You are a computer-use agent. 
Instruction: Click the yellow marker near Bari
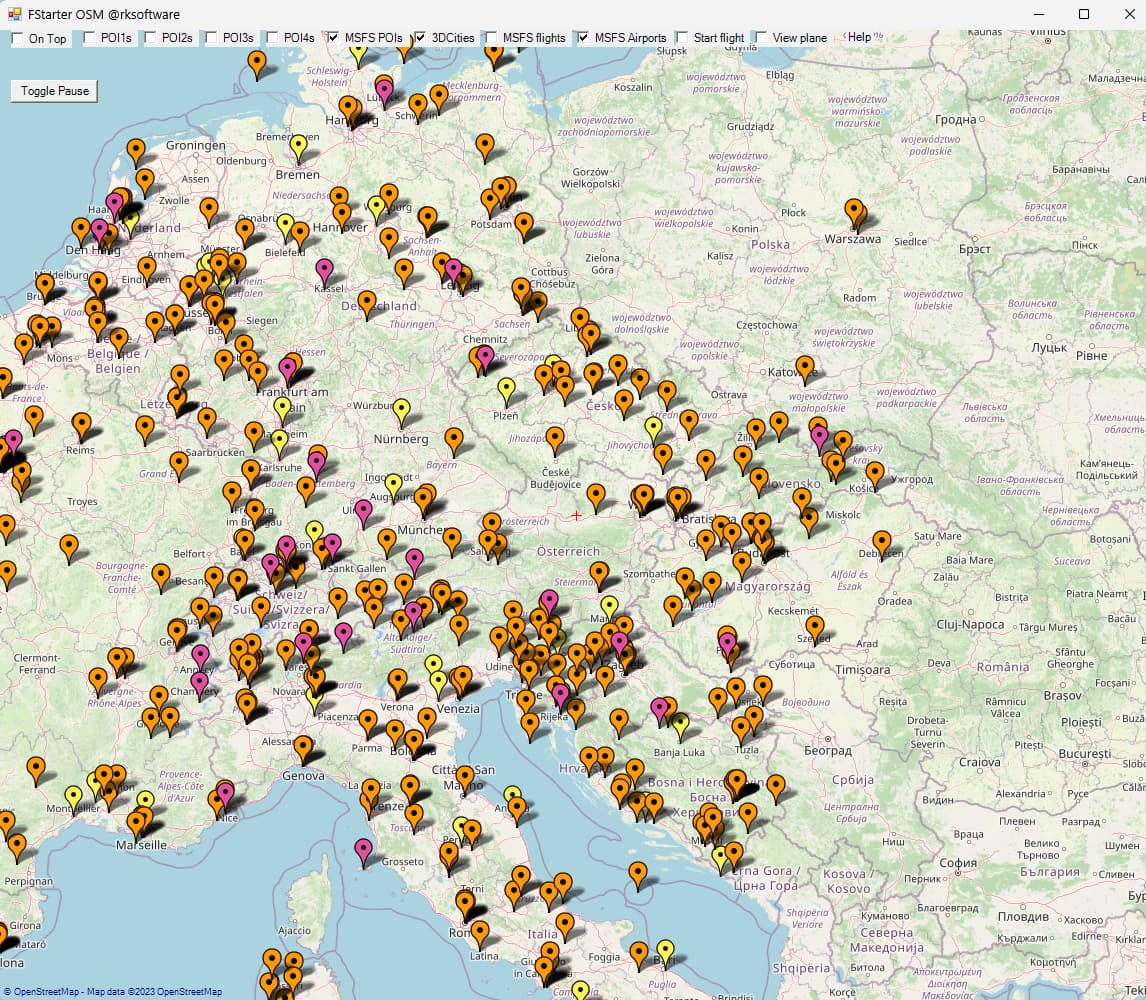(666, 950)
